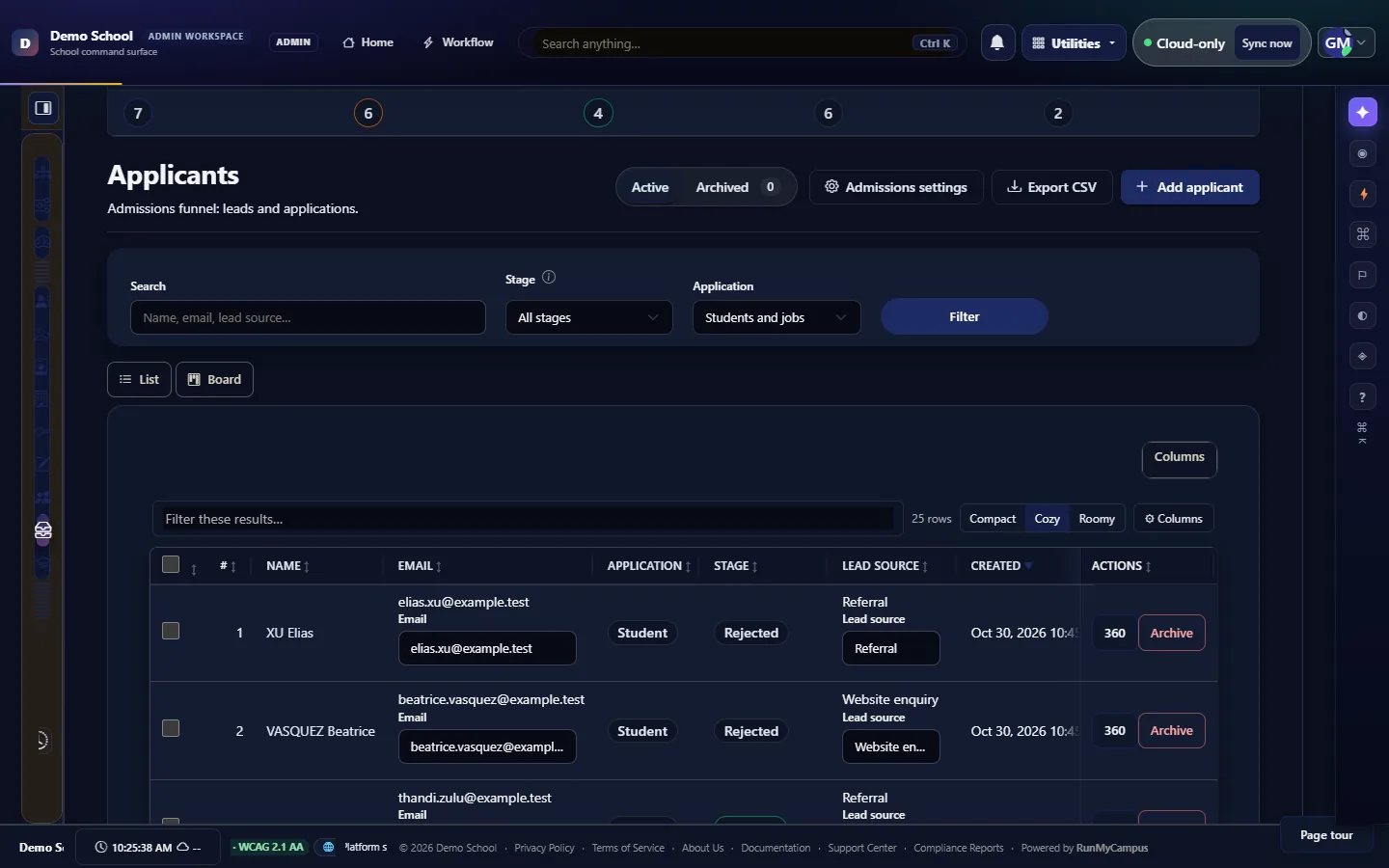Click the flag icon in right rail
1389x868 pixels.
pos(1362,275)
